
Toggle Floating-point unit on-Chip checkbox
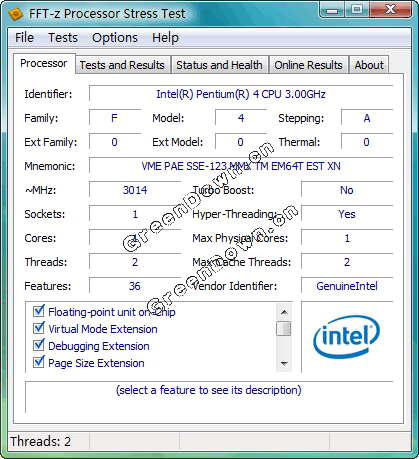39,311
